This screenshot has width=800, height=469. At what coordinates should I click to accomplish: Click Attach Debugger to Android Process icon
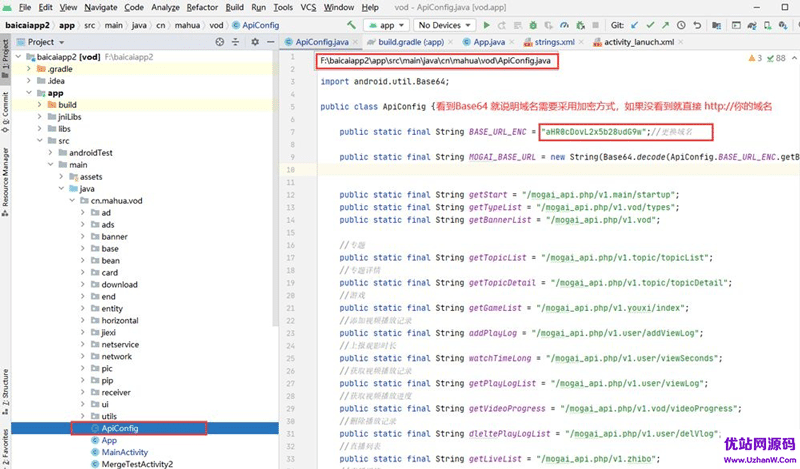point(580,25)
